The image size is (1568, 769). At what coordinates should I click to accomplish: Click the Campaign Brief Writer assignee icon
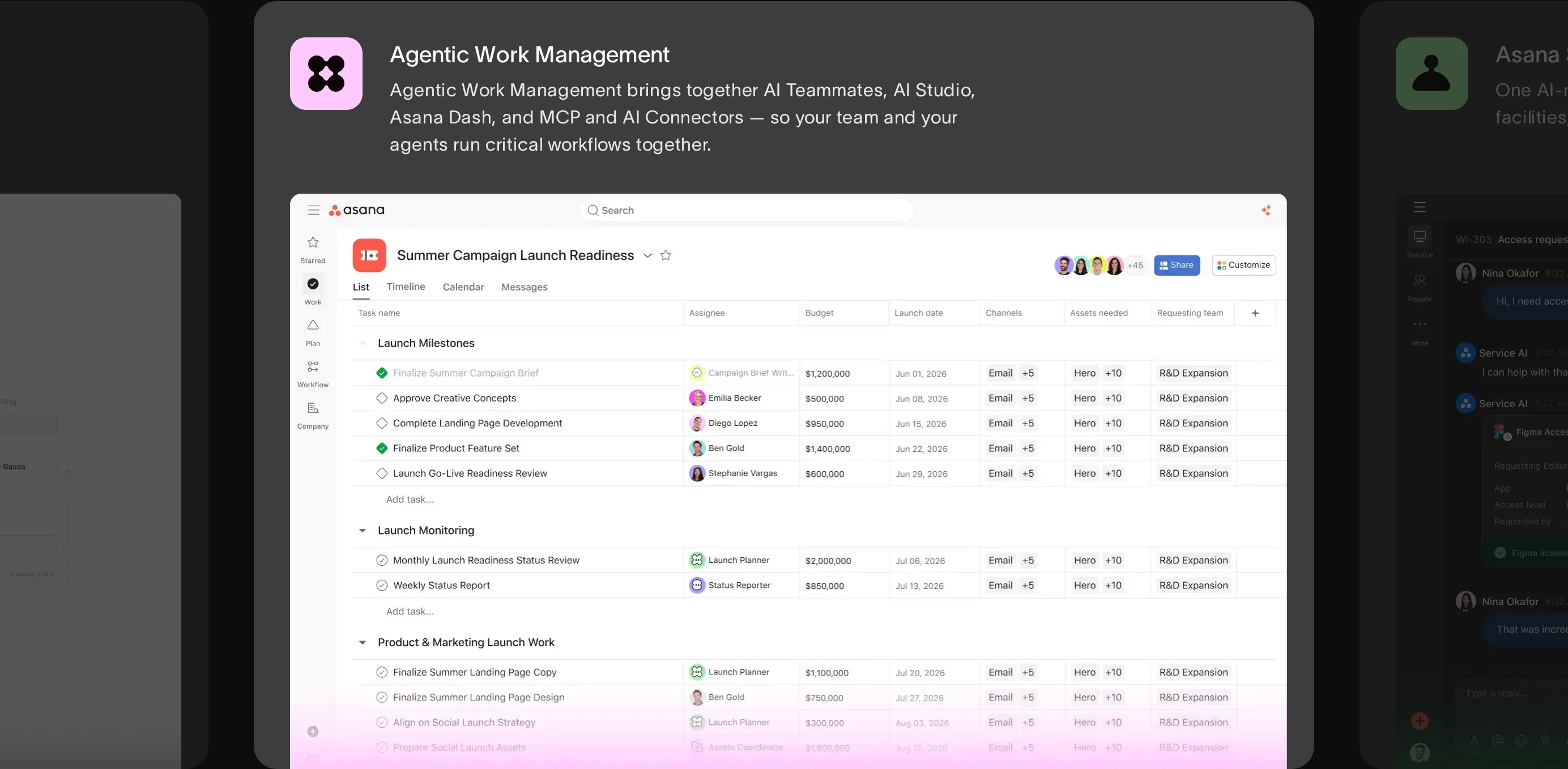coord(697,373)
